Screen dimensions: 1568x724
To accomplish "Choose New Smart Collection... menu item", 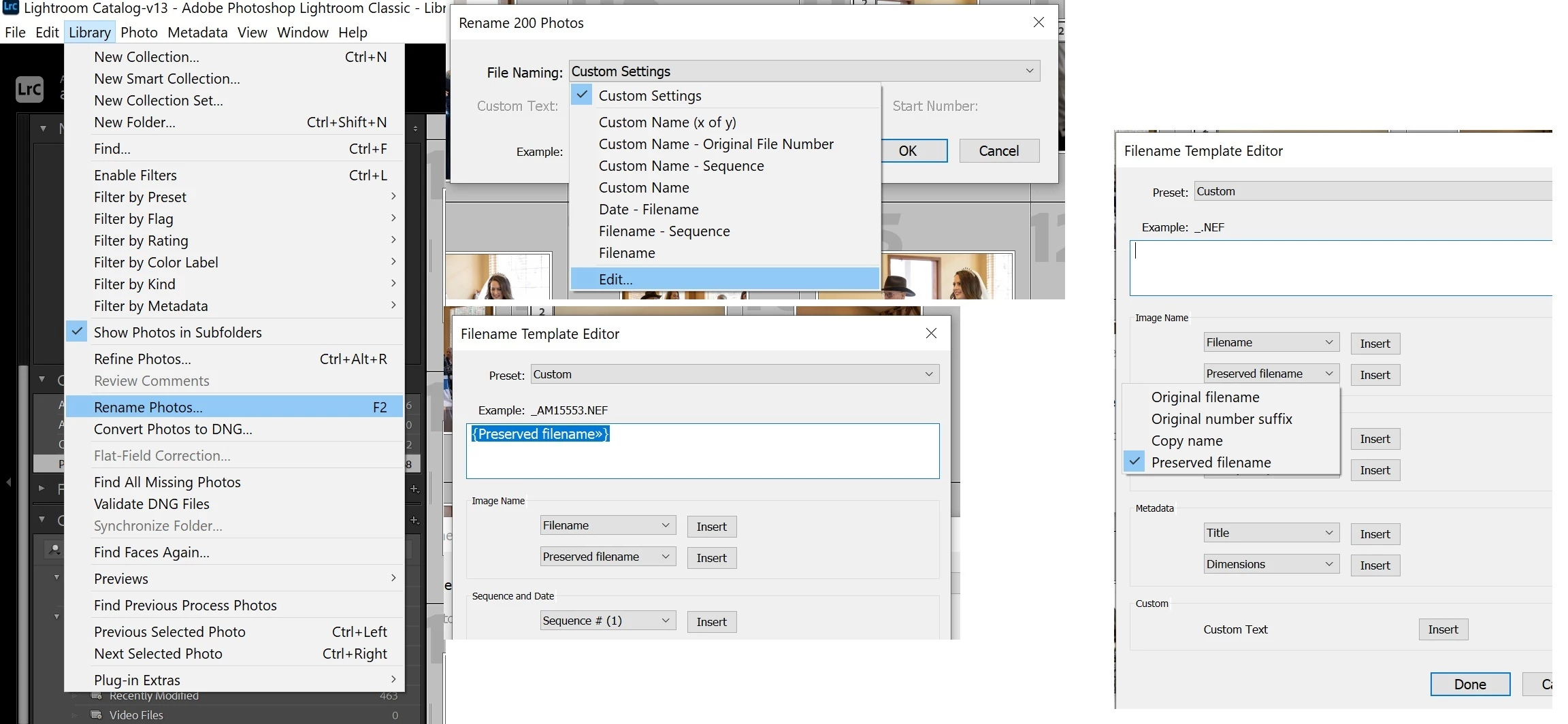I will pyautogui.click(x=234, y=79).
